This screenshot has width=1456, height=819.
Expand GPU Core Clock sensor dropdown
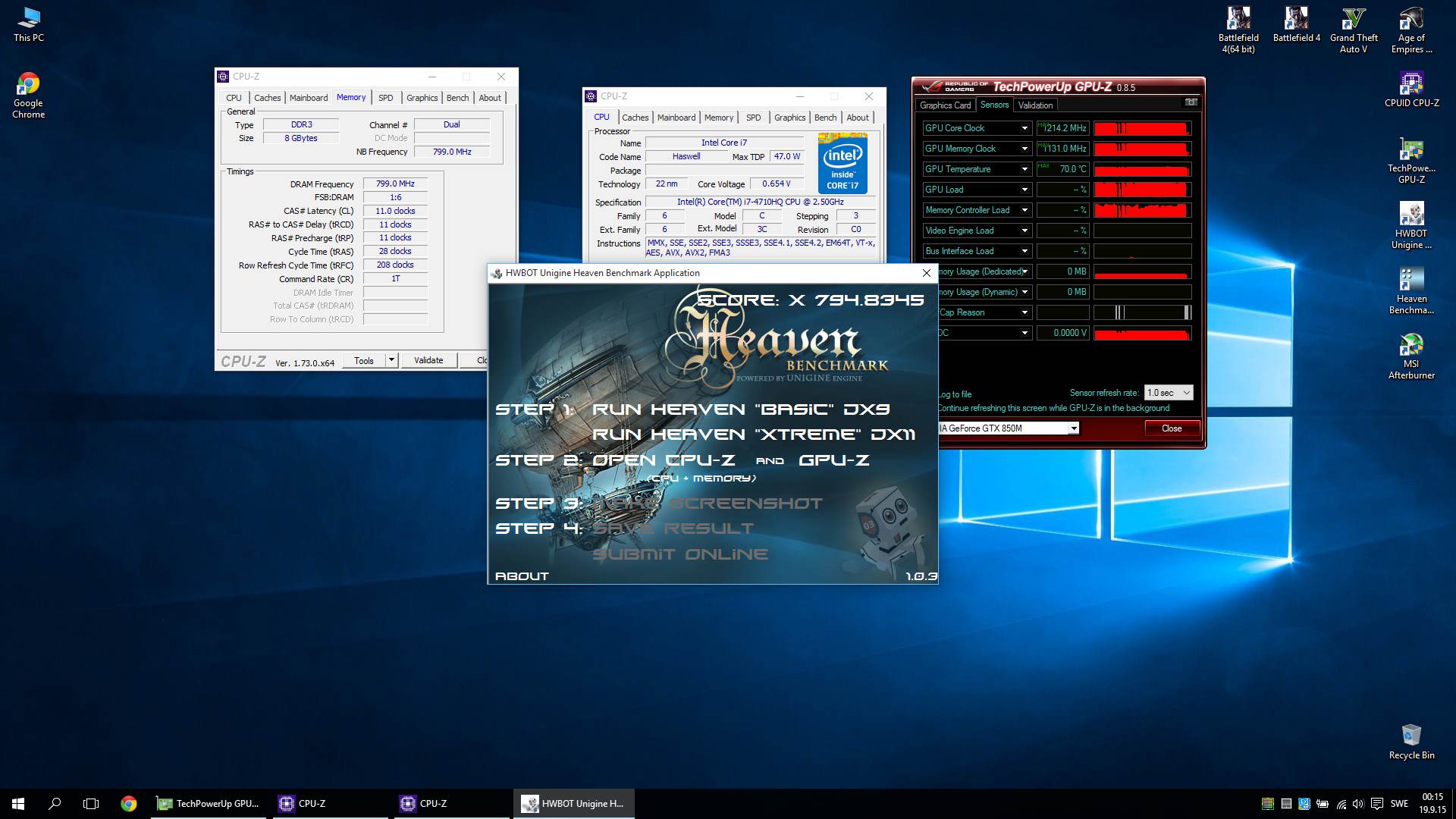pos(1025,128)
